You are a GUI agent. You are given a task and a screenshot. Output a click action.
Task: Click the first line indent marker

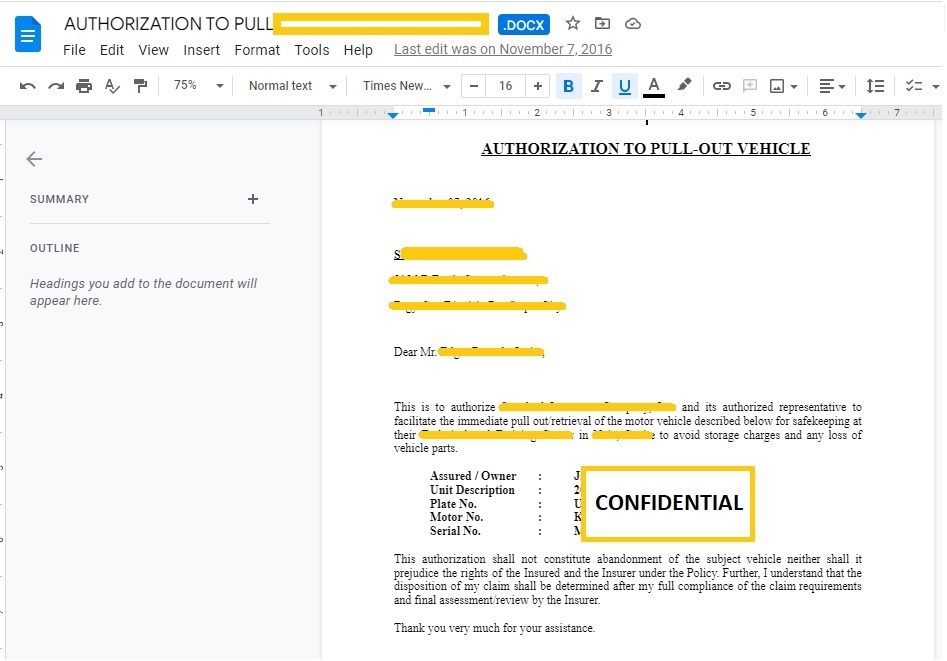429,110
